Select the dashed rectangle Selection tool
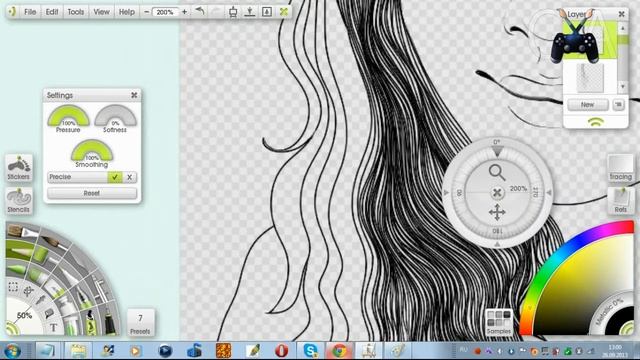 13,287
